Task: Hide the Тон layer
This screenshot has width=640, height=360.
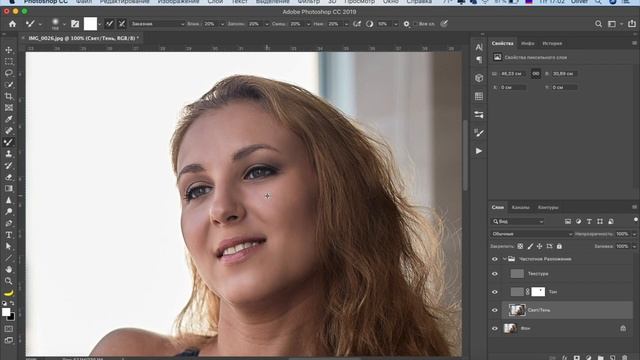Action: pos(495,292)
